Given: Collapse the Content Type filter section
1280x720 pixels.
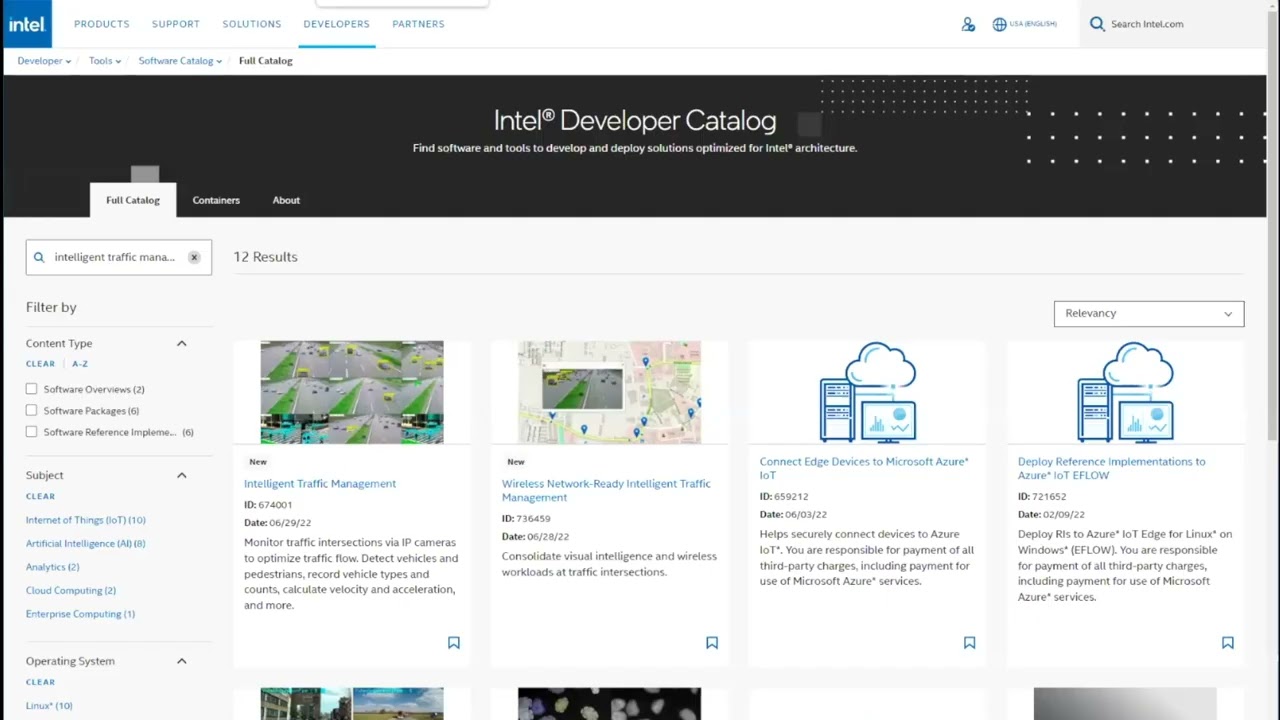Looking at the screenshot, I should pyautogui.click(x=182, y=343).
